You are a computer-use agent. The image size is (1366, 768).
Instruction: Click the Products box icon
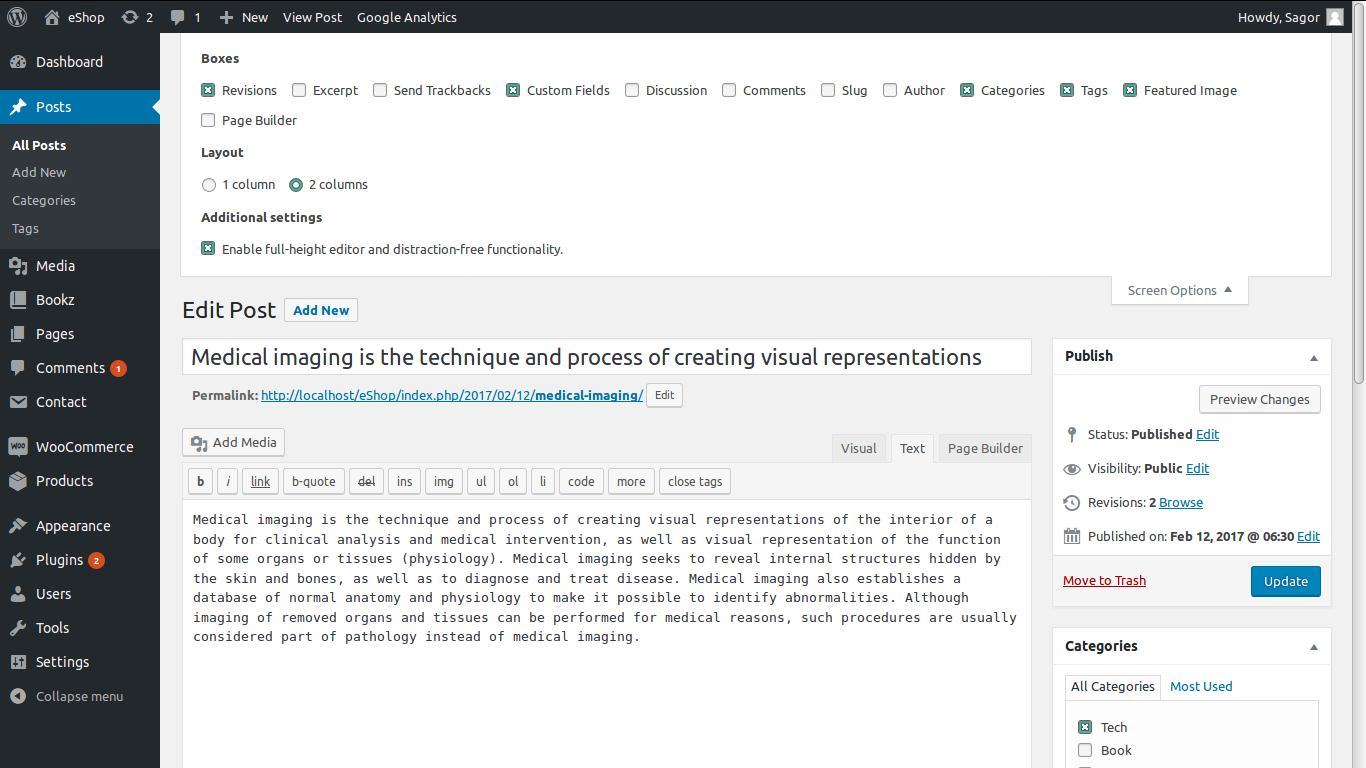(18, 481)
